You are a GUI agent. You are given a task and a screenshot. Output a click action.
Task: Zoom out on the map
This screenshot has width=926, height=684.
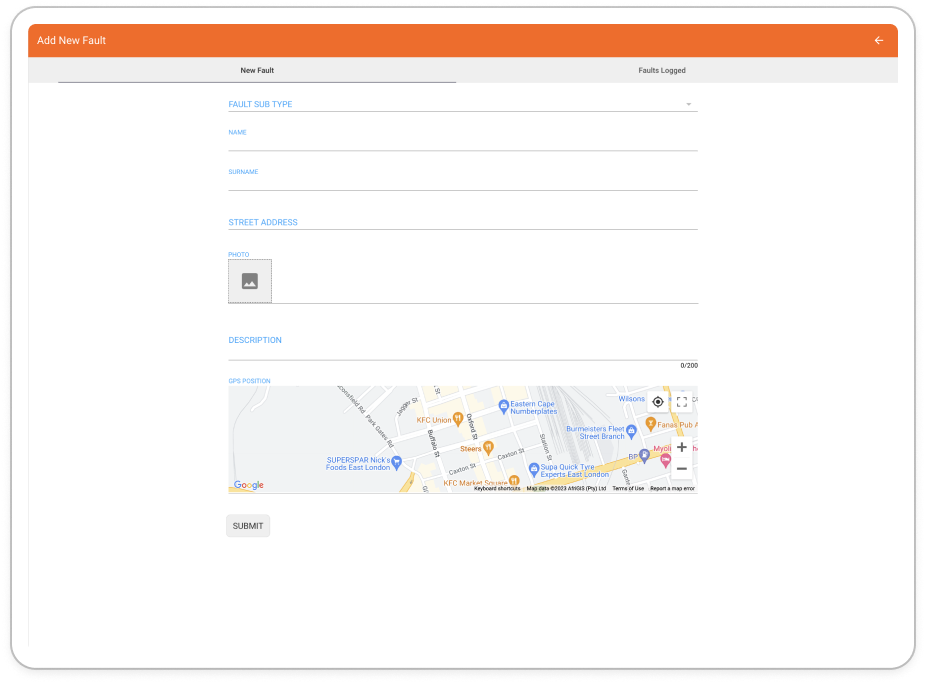[x=682, y=469]
